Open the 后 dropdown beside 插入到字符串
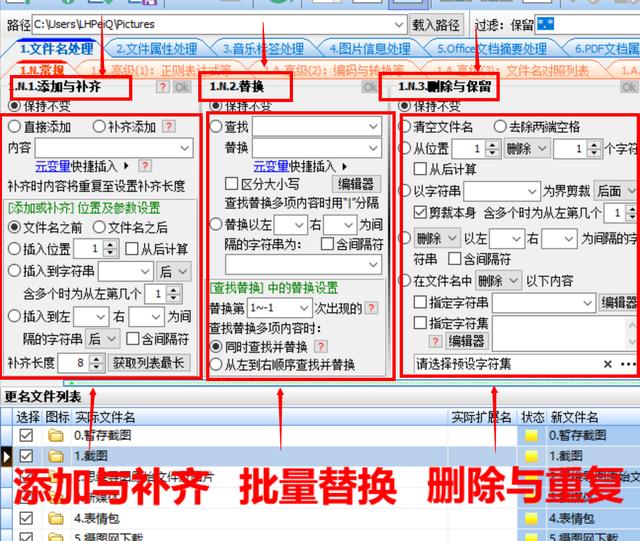This screenshot has height=541, width=640. click(x=173, y=272)
